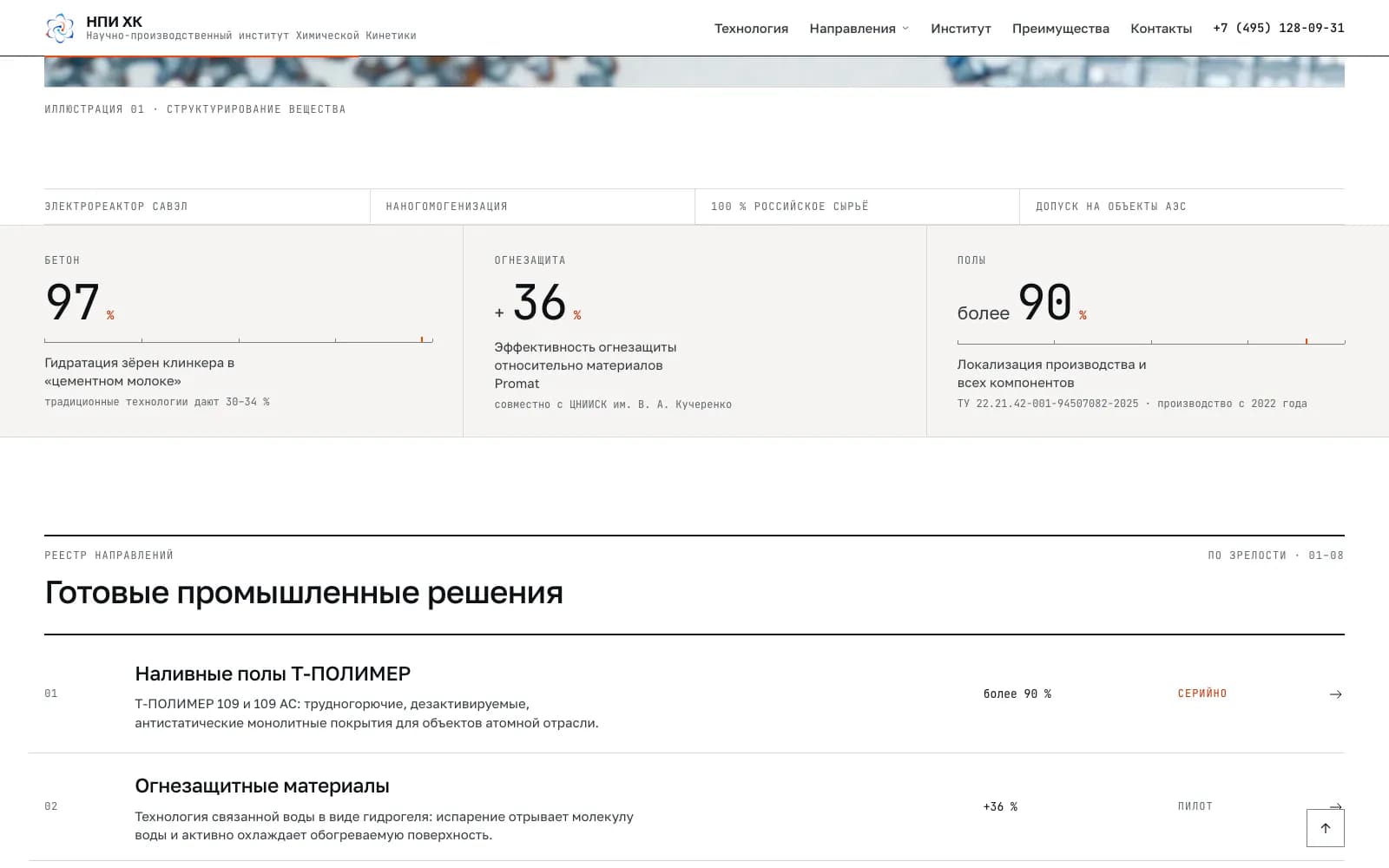
Task: Click the Готовые промышленные решения heading
Action: (x=304, y=593)
